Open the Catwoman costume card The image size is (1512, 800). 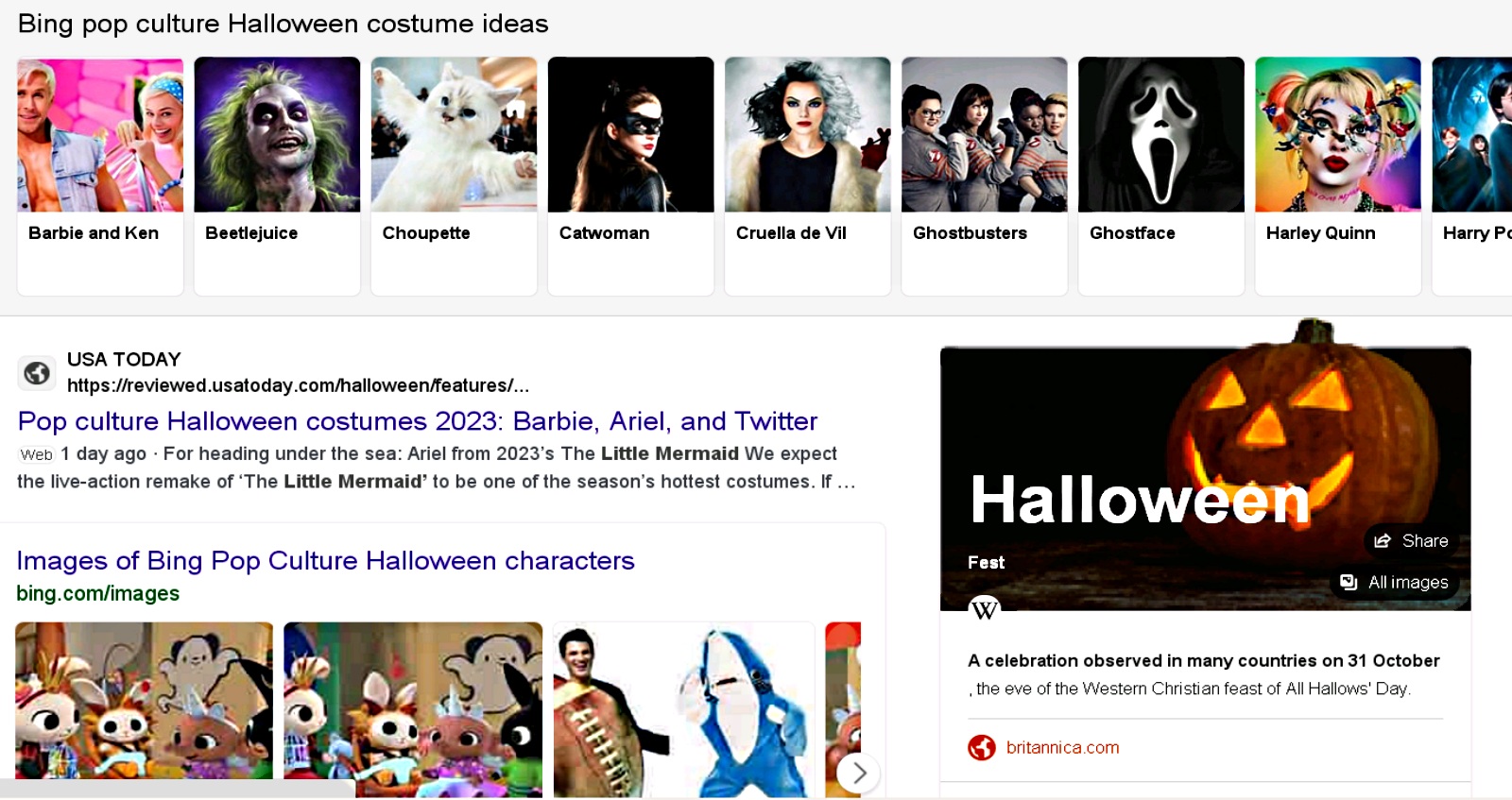630,176
